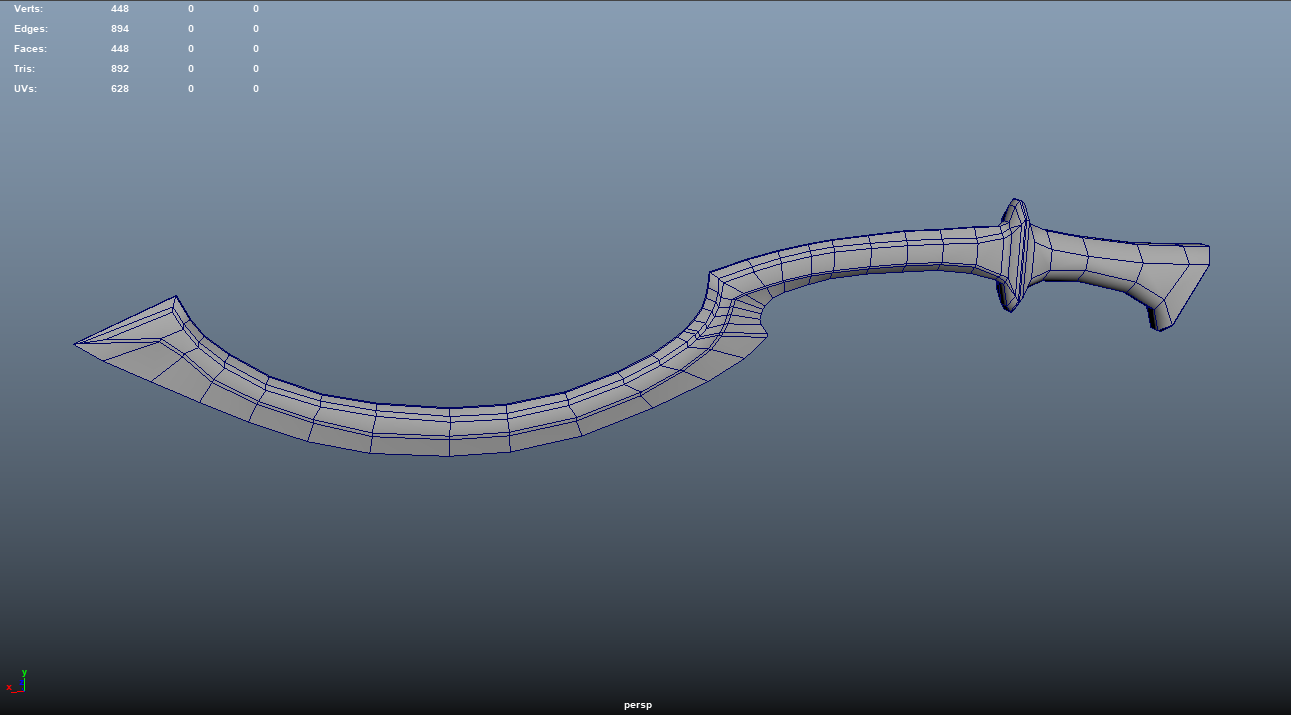Click the Edges count value 894

[120, 28]
